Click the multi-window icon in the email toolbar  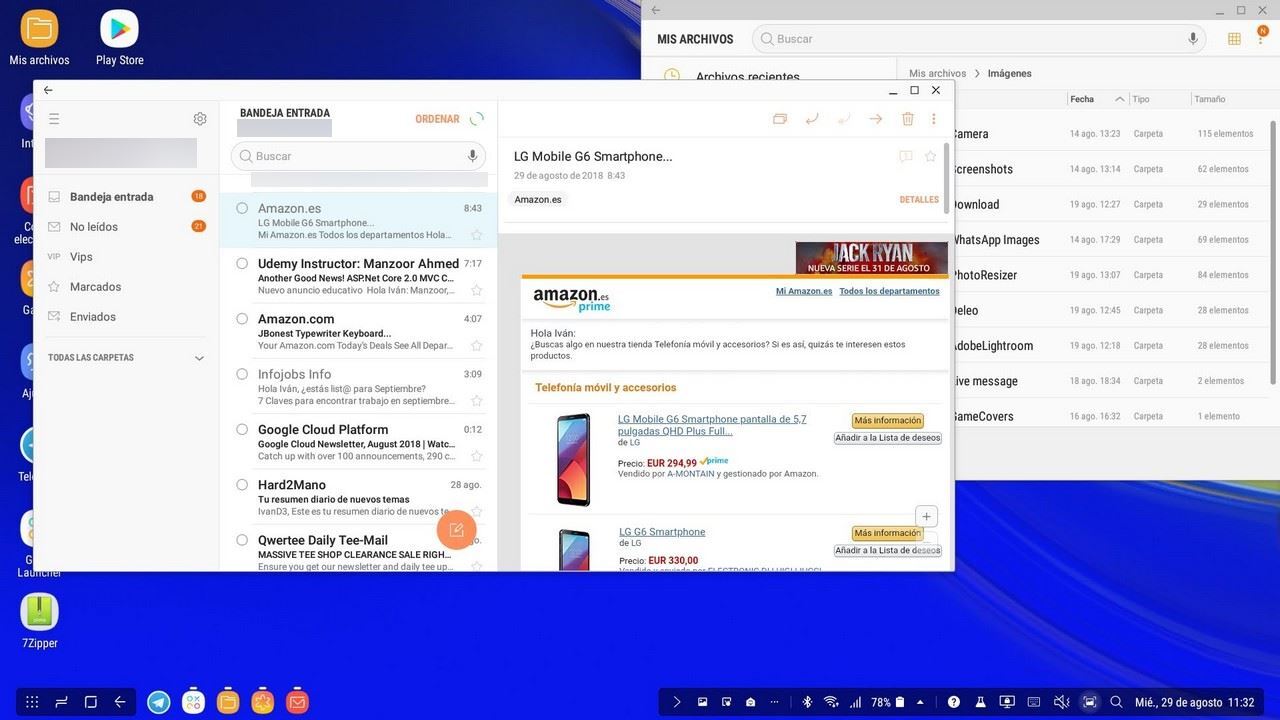780,119
